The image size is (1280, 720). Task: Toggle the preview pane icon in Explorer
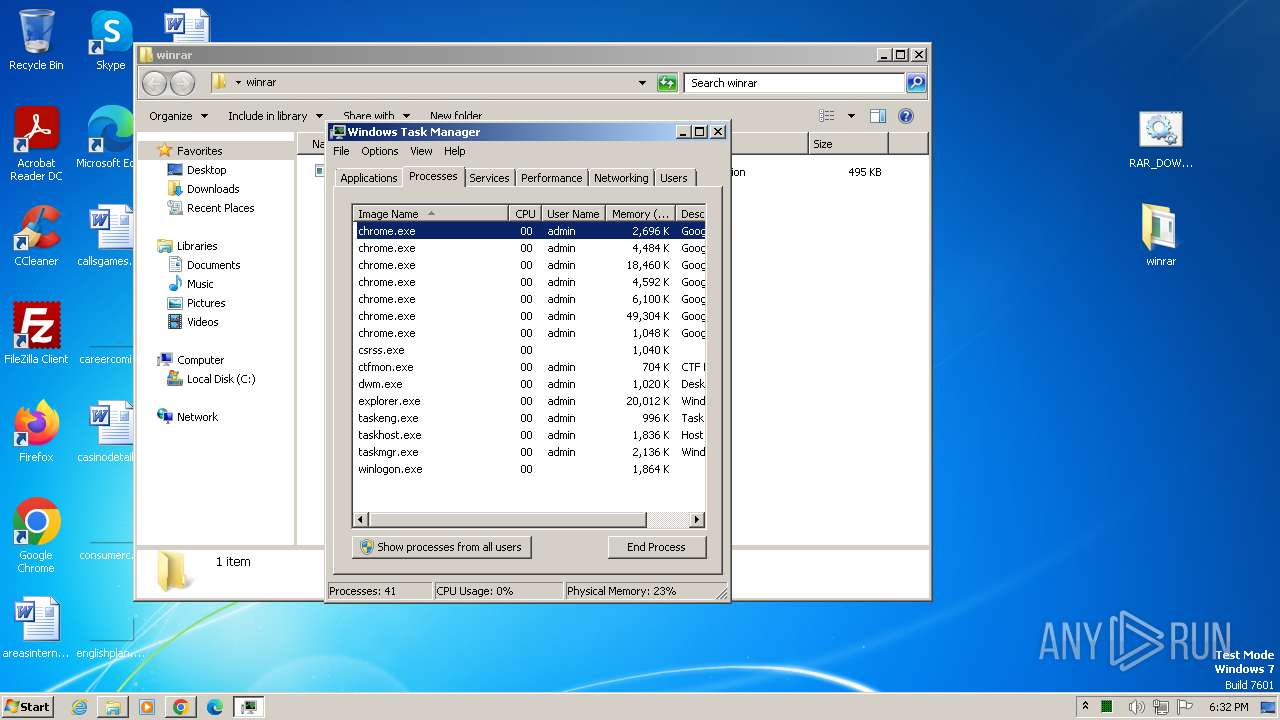877,116
